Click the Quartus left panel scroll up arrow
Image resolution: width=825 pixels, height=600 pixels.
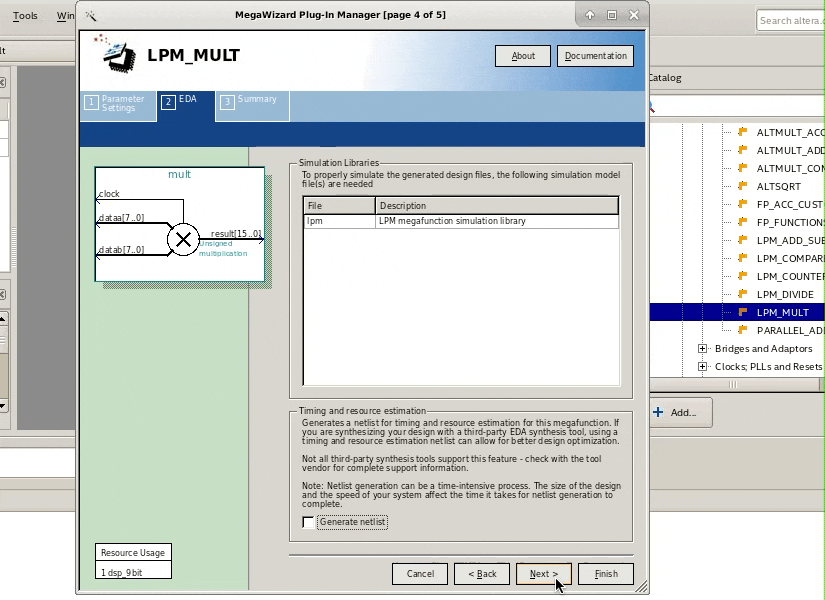(3, 319)
